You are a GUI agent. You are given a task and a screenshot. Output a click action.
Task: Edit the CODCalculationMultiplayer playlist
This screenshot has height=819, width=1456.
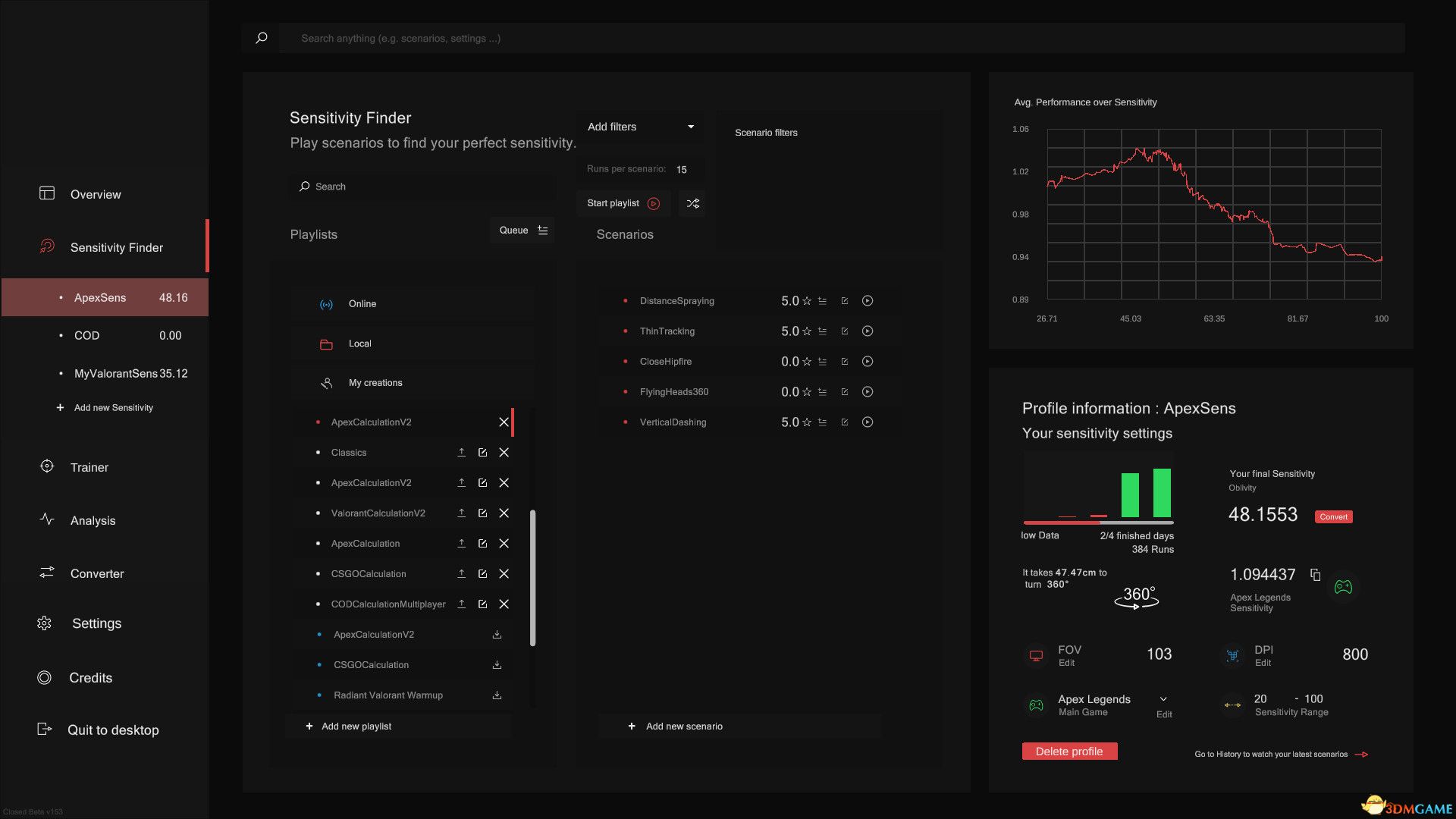pyautogui.click(x=482, y=604)
